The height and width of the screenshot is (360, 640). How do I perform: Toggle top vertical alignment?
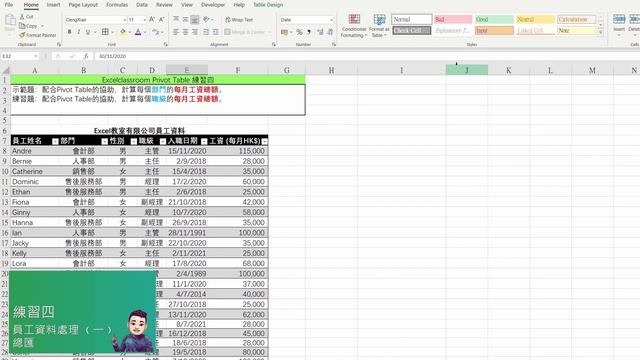pyautogui.click(x=176, y=19)
